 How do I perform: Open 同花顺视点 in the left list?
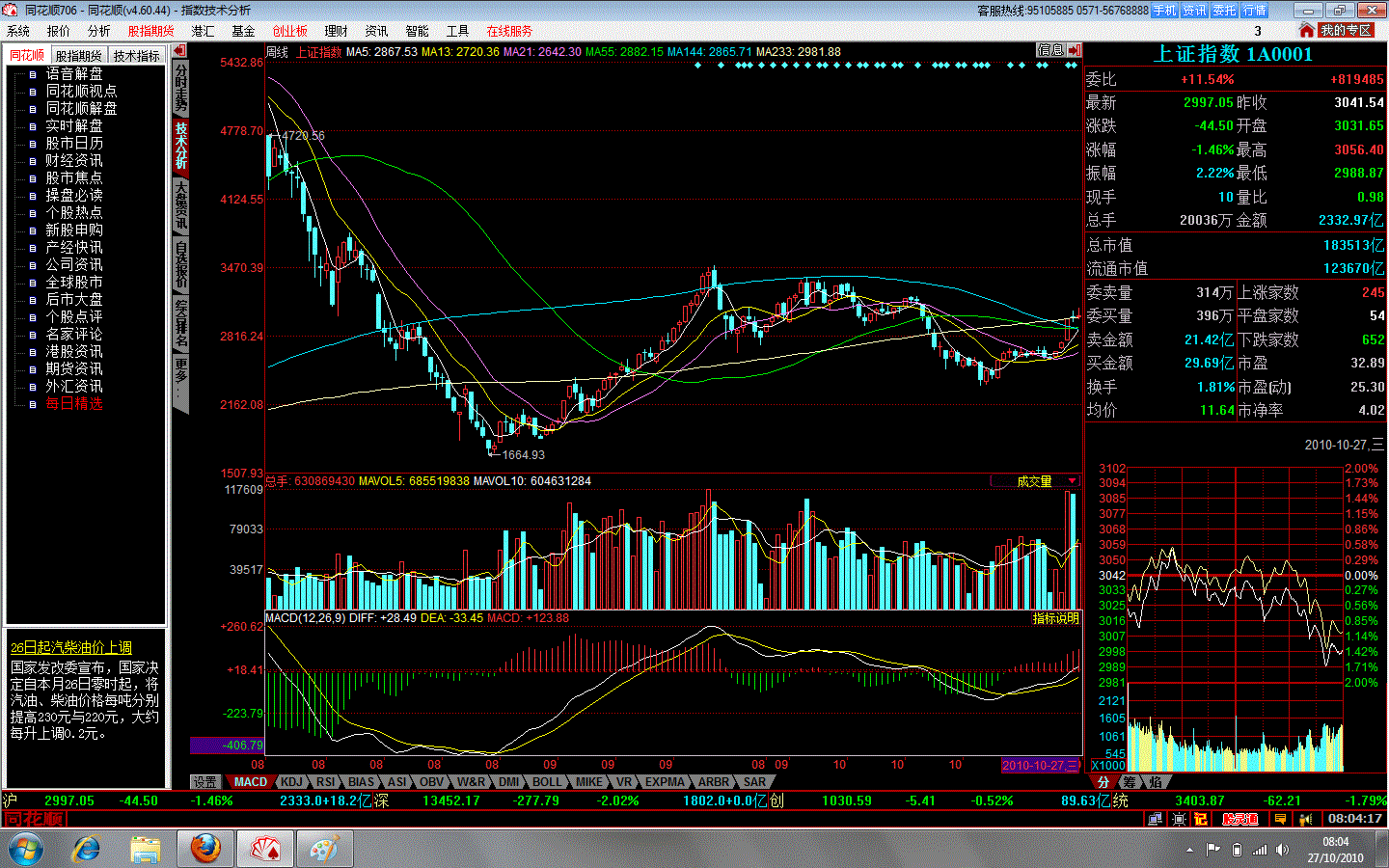click(x=81, y=91)
